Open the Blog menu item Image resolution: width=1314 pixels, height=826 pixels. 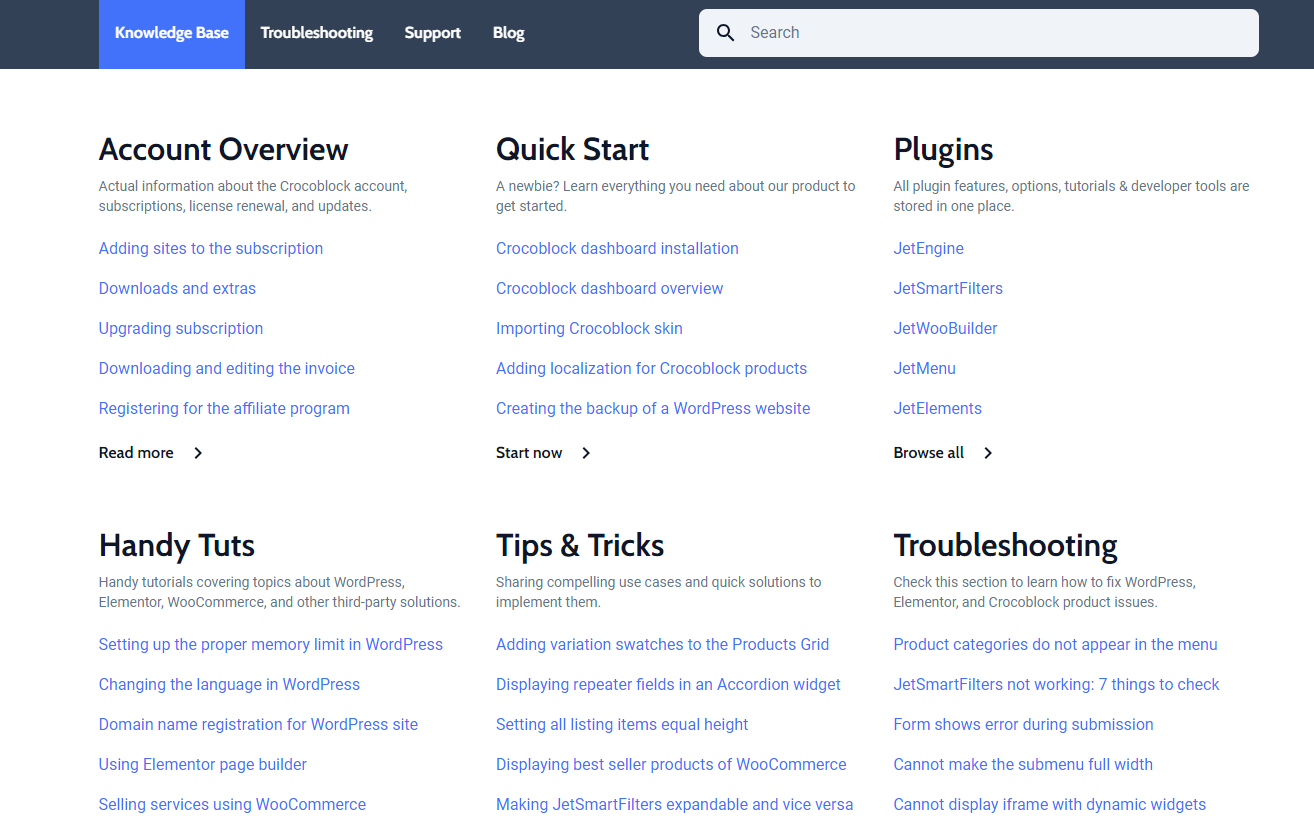click(x=509, y=33)
